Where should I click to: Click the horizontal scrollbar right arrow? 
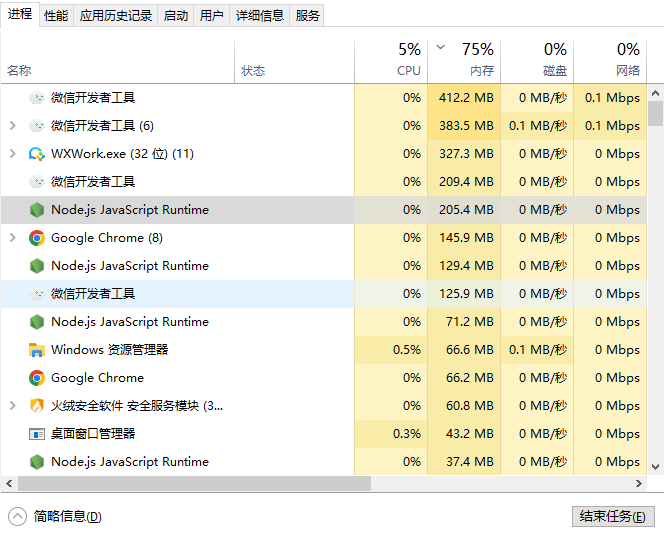click(x=639, y=483)
